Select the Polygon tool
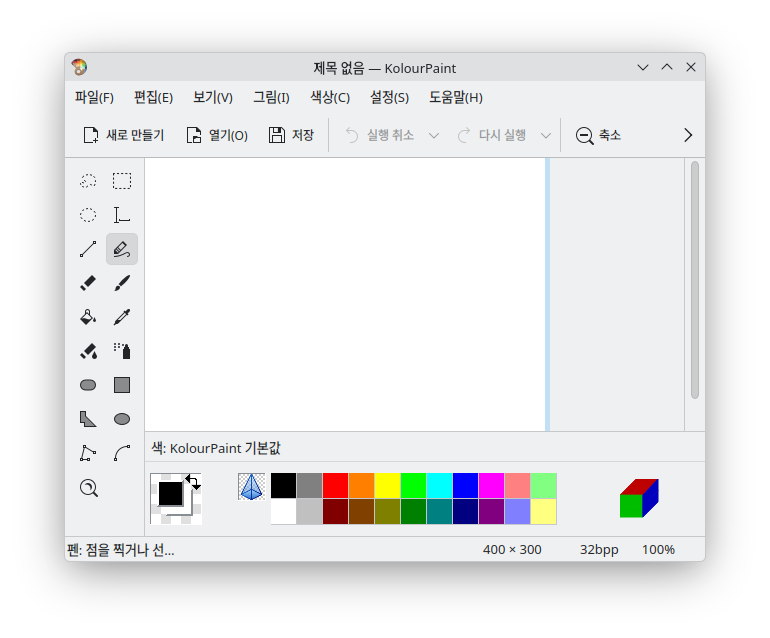The width and height of the screenshot is (770, 638). click(x=88, y=419)
